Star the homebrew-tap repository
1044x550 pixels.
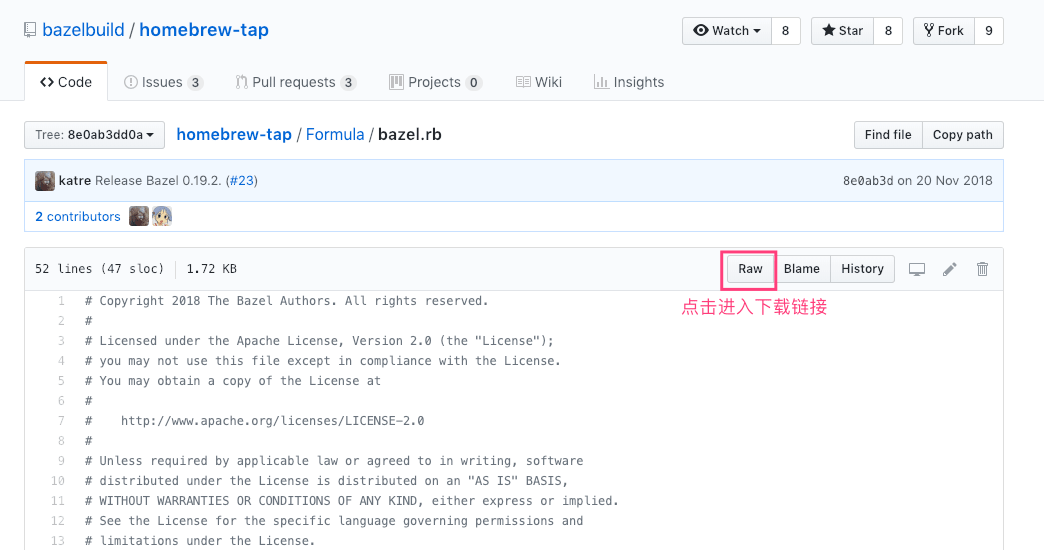pos(842,31)
